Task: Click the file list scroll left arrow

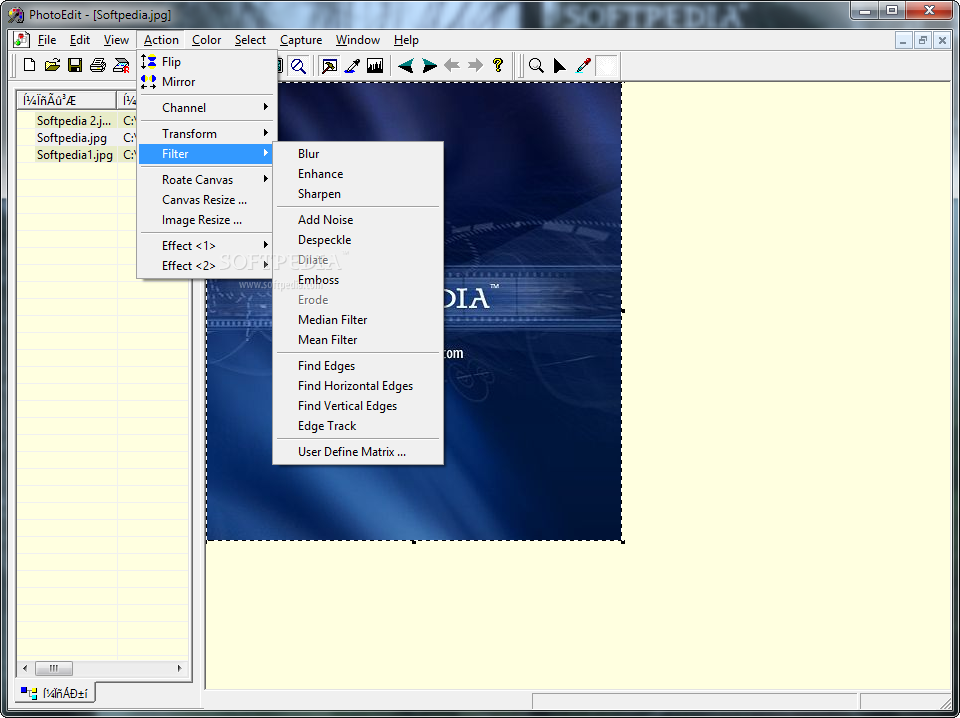Action: click(25, 668)
